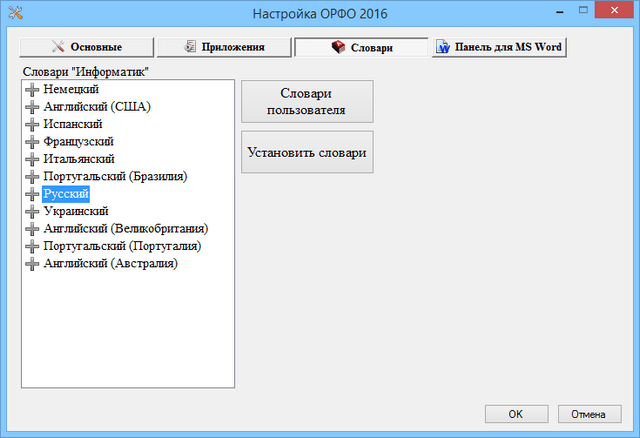Expand the Русский dictionary node
Screen dimensions: 640x438
tap(33, 194)
